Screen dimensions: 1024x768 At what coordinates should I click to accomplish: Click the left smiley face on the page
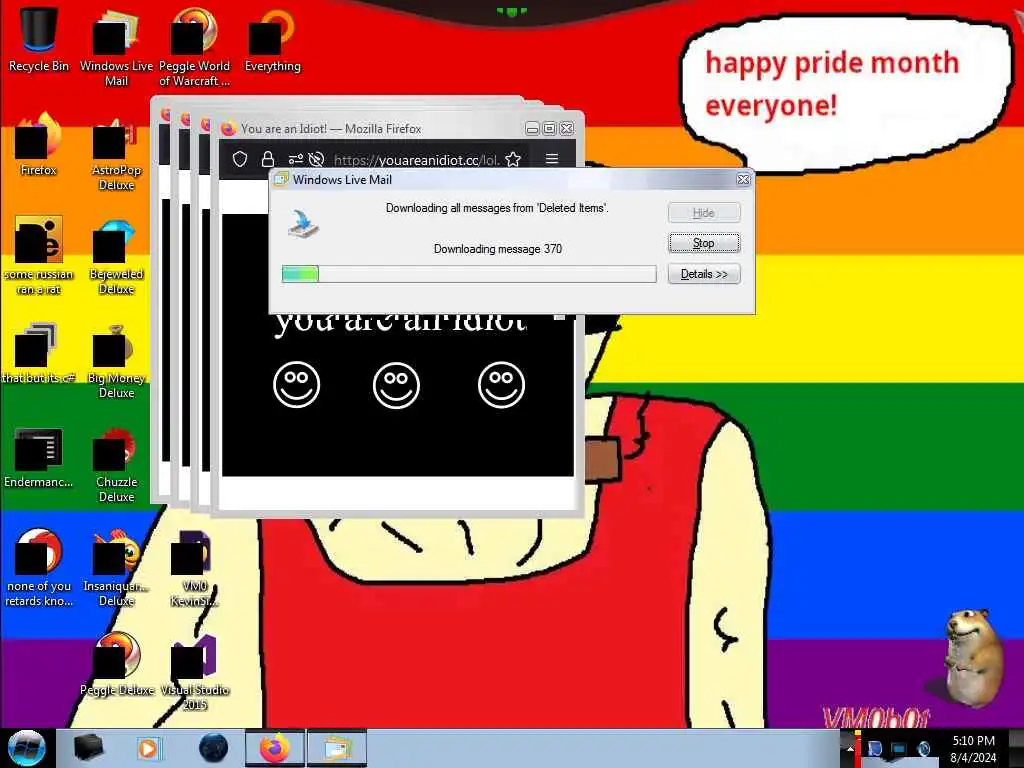[296, 385]
